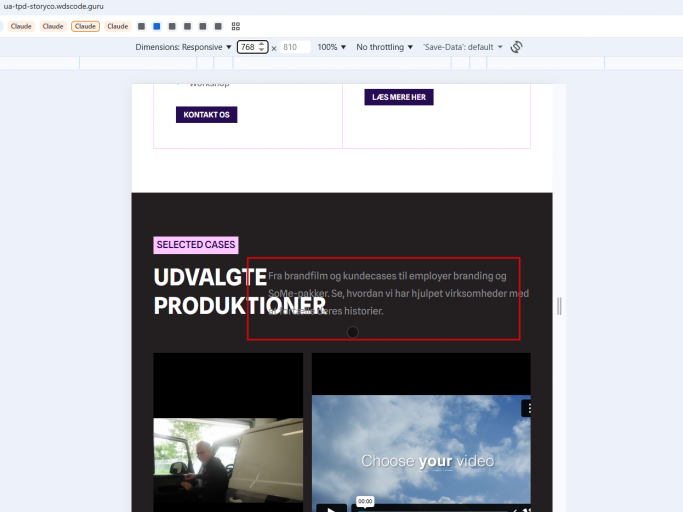Click the paragraph starting 'Fra brandfilm og kundecases'

pyautogui.click(x=399, y=293)
